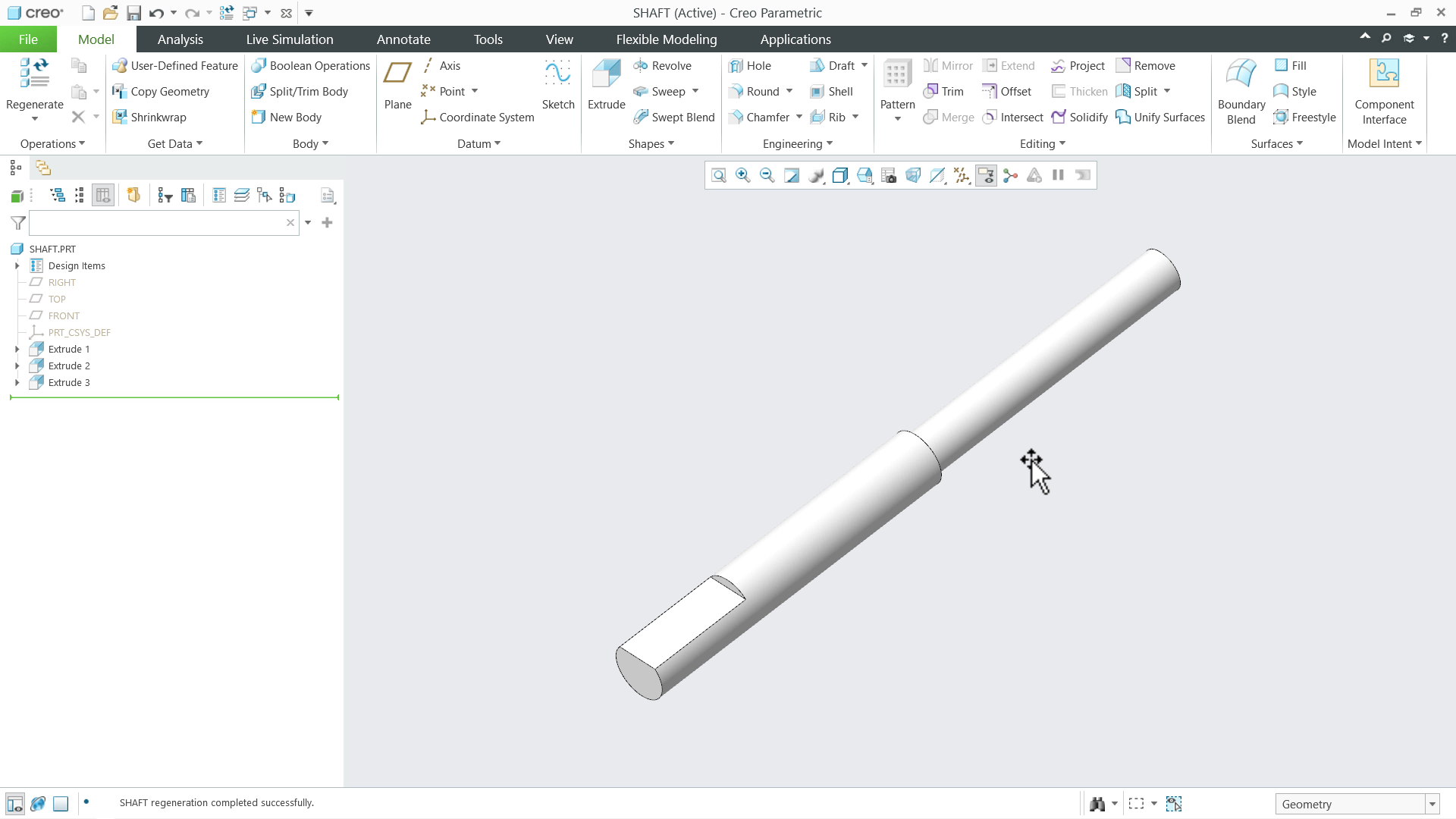This screenshot has height=819, width=1456.
Task: Expand the Extrude 1 feature
Action: click(17, 349)
